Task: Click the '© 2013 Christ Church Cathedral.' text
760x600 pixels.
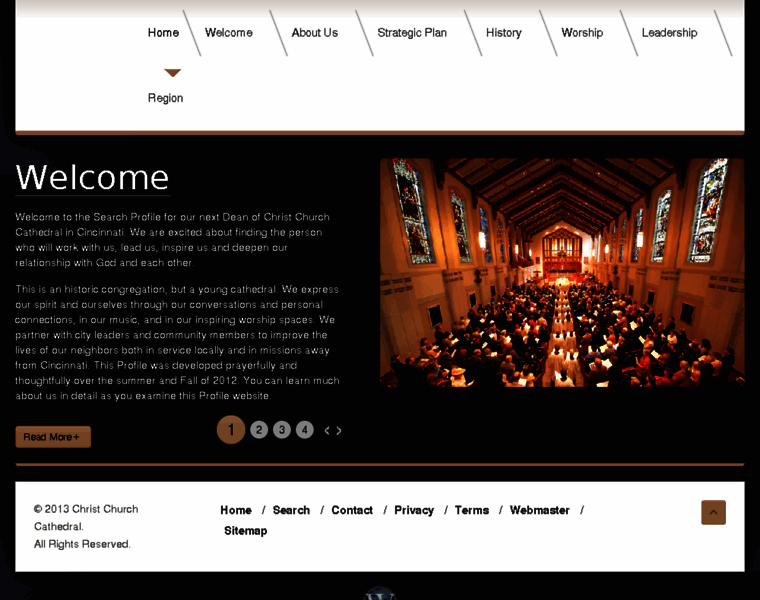Action: click(86, 518)
